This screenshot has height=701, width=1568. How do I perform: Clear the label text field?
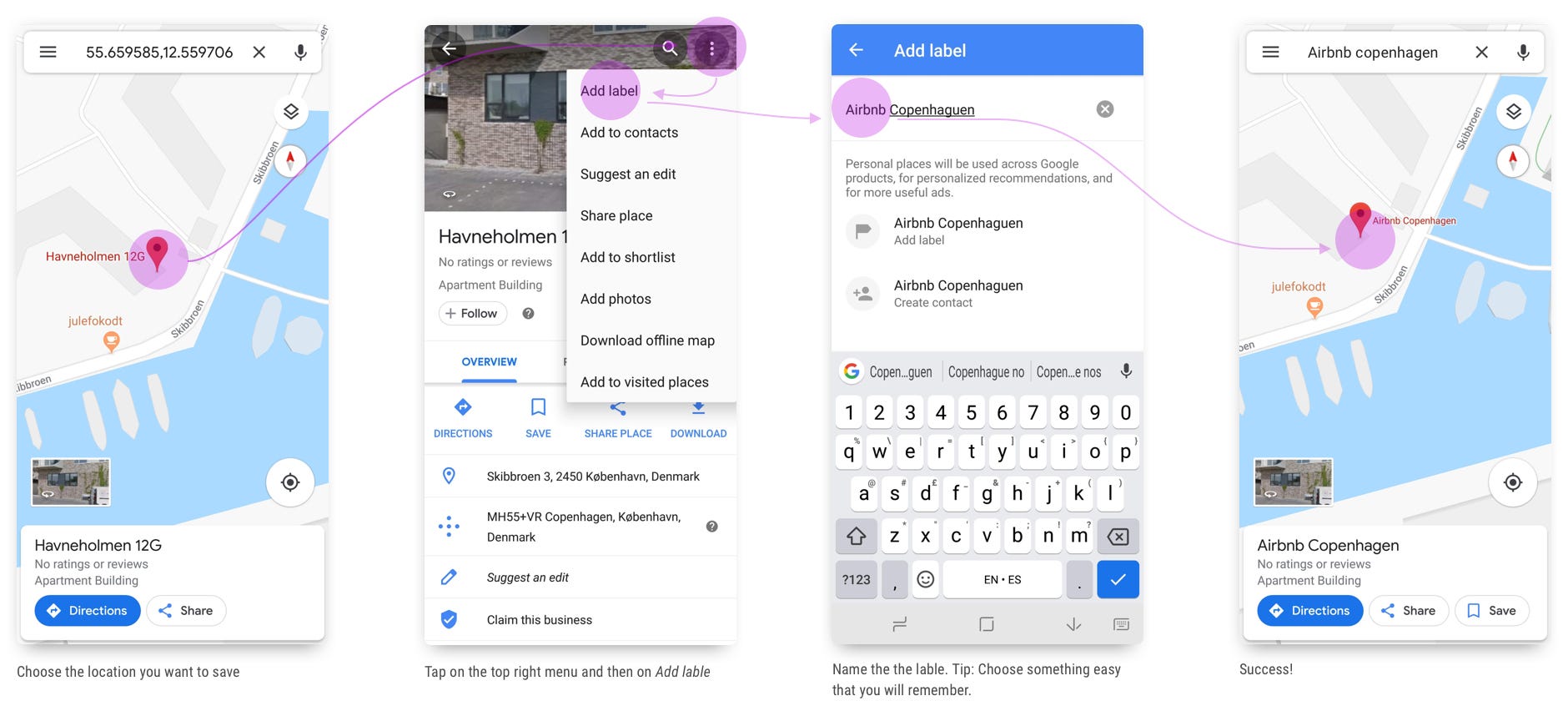point(1105,109)
